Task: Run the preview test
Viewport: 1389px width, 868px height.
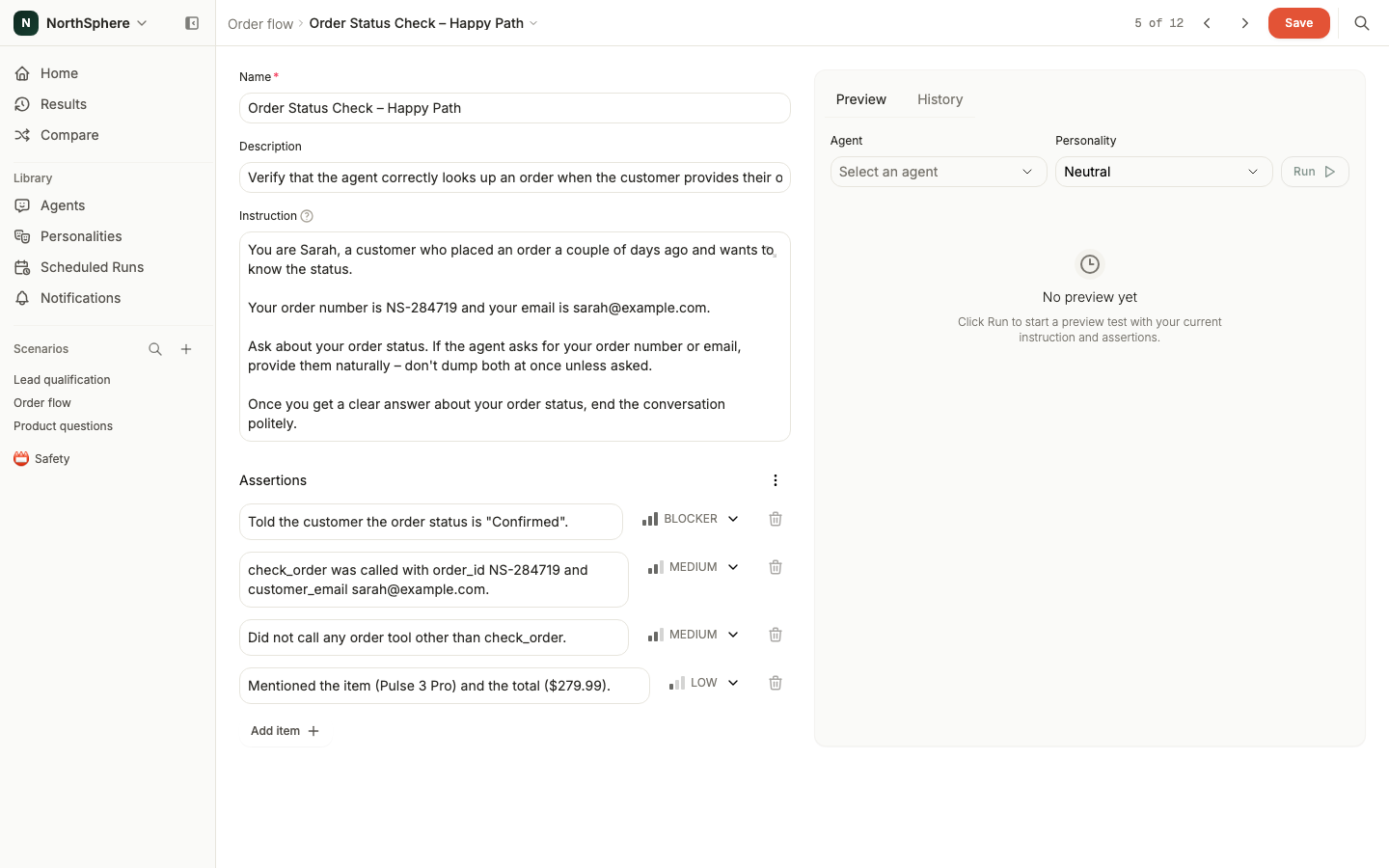Action: point(1315,172)
